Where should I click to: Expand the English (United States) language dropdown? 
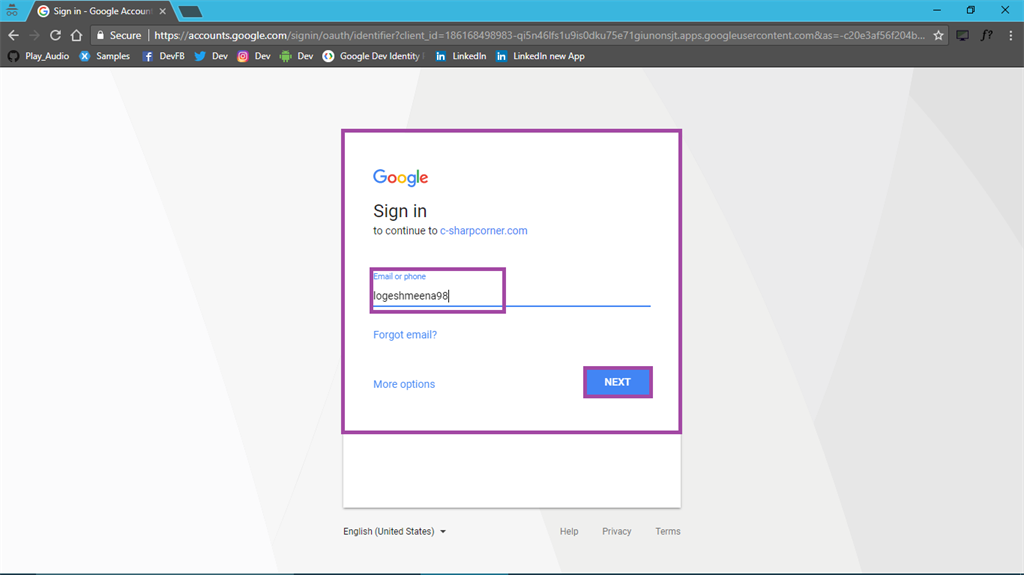(394, 531)
